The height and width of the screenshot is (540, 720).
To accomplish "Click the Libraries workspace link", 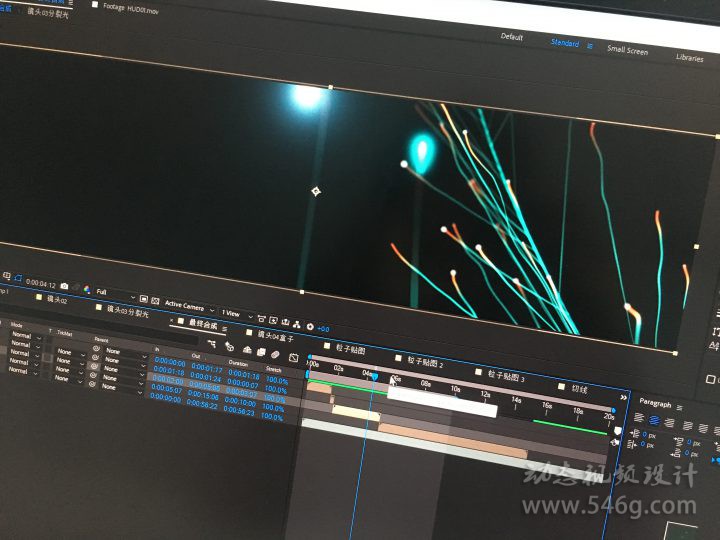I will pos(689,58).
